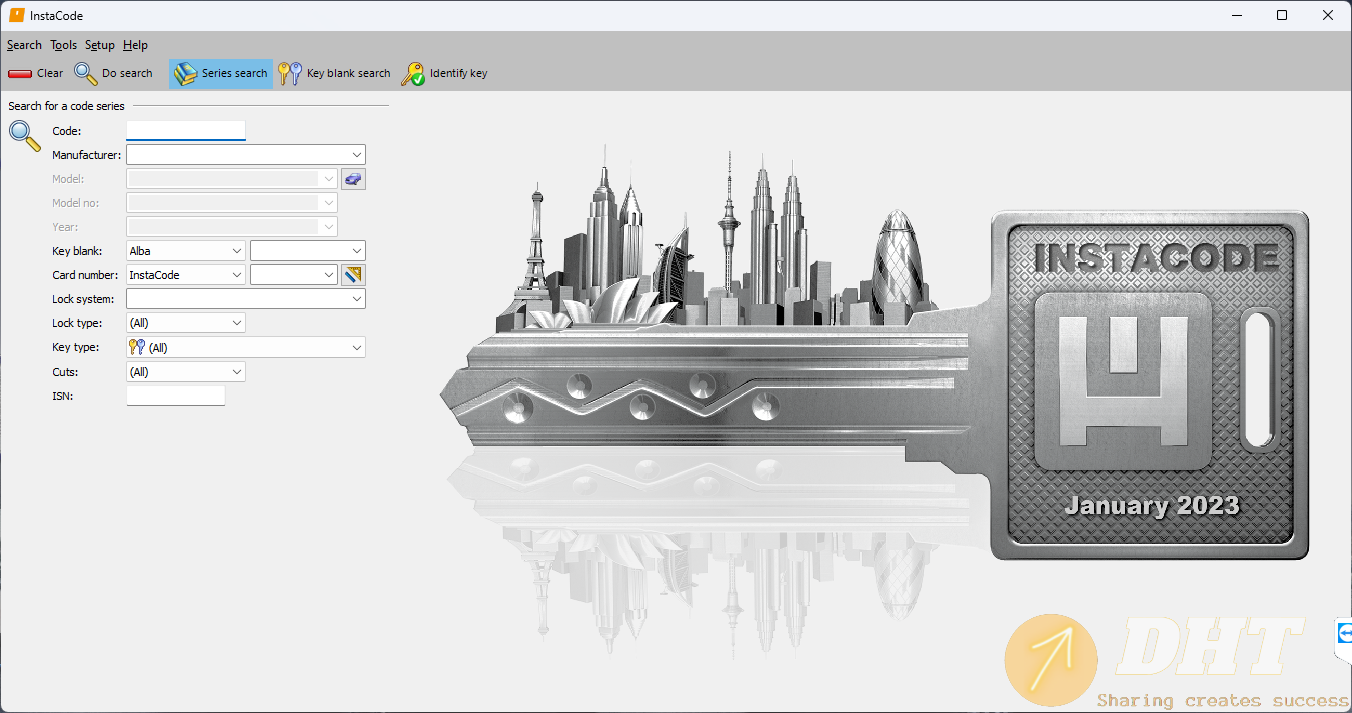Viewport: 1352px width, 713px height.
Task: Open the Search menu
Action: pos(24,45)
